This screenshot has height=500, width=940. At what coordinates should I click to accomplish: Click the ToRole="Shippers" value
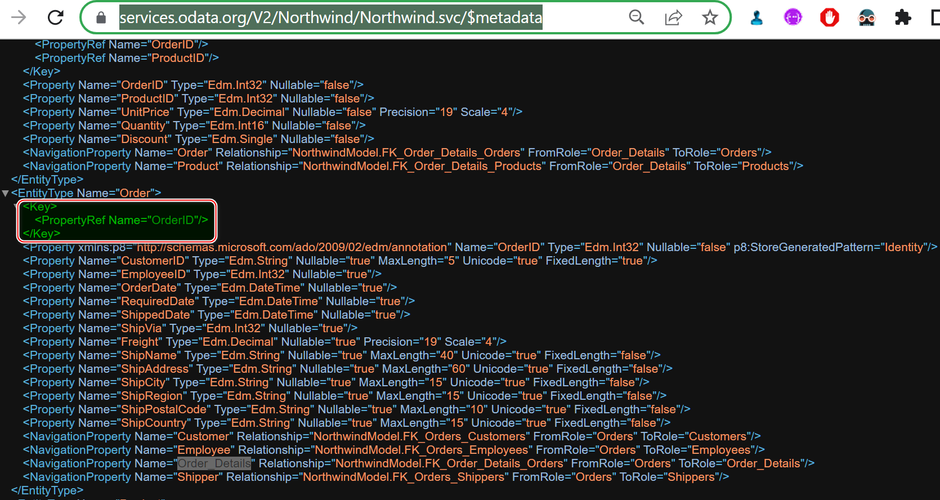[x=670, y=477]
